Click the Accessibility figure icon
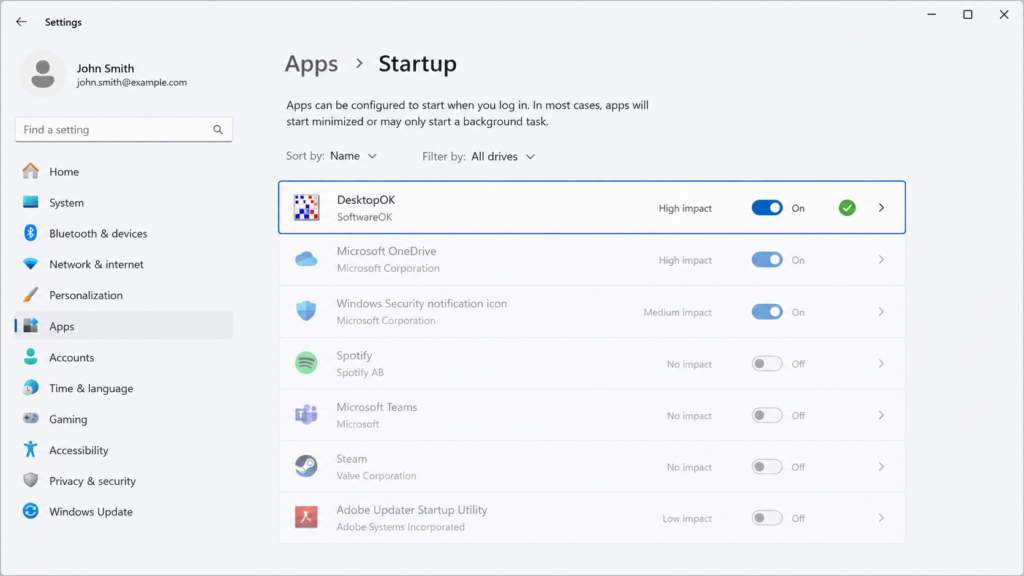1024x576 pixels. (x=31, y=449)
